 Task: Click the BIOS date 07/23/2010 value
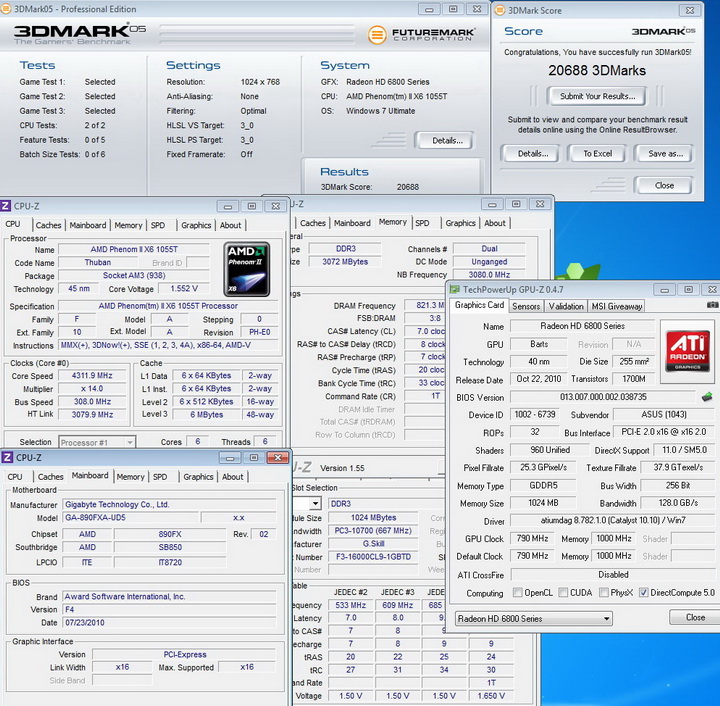coord(169,622)
